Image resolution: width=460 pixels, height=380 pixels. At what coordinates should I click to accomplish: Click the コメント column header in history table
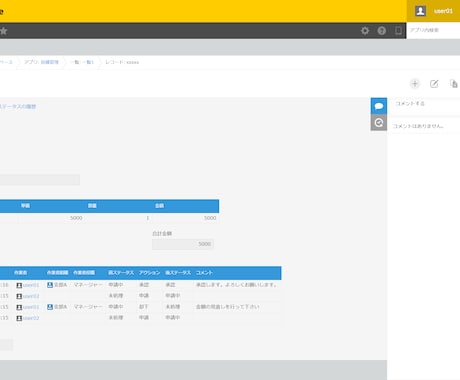tap(204, 273)
